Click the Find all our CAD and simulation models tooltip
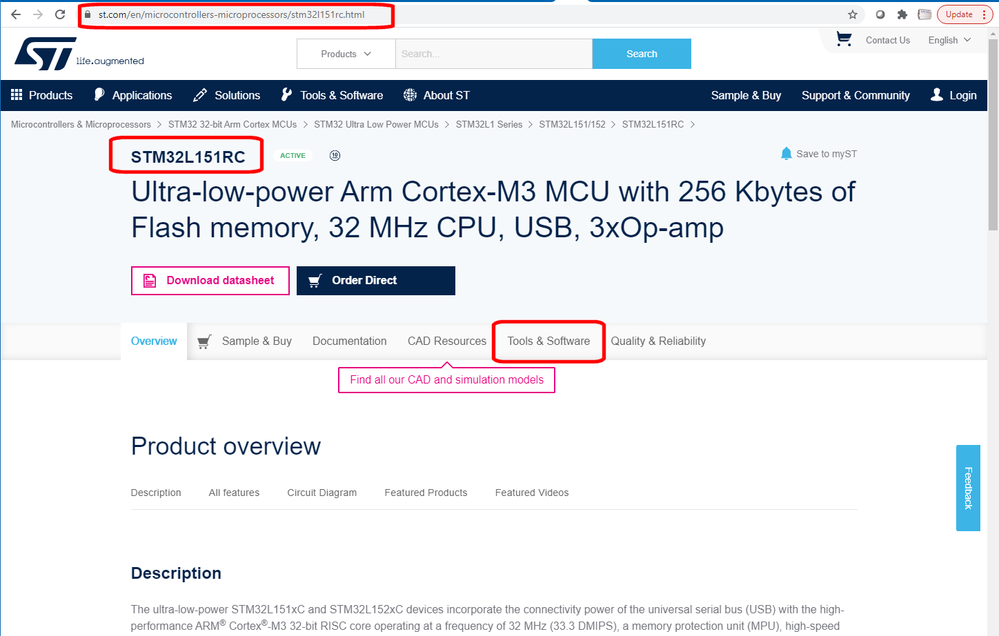This screenshot has width=999, height=636. point(447,380)
